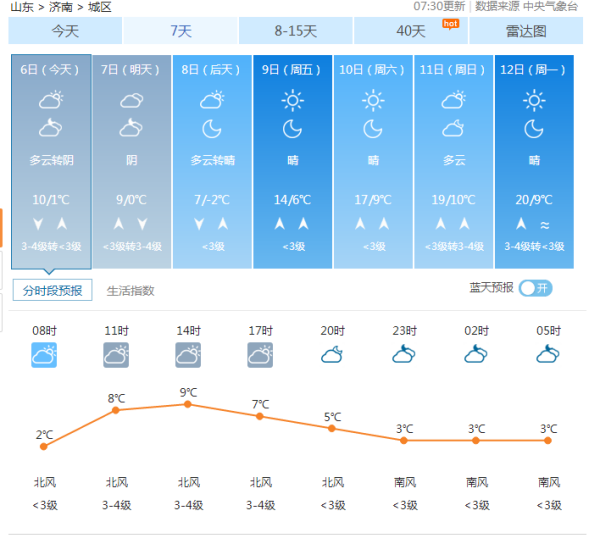Viewport: 600px width, 544px height.
Task: Click the 7日 daytime overcast icon
Action: click(x=132, y=101)
